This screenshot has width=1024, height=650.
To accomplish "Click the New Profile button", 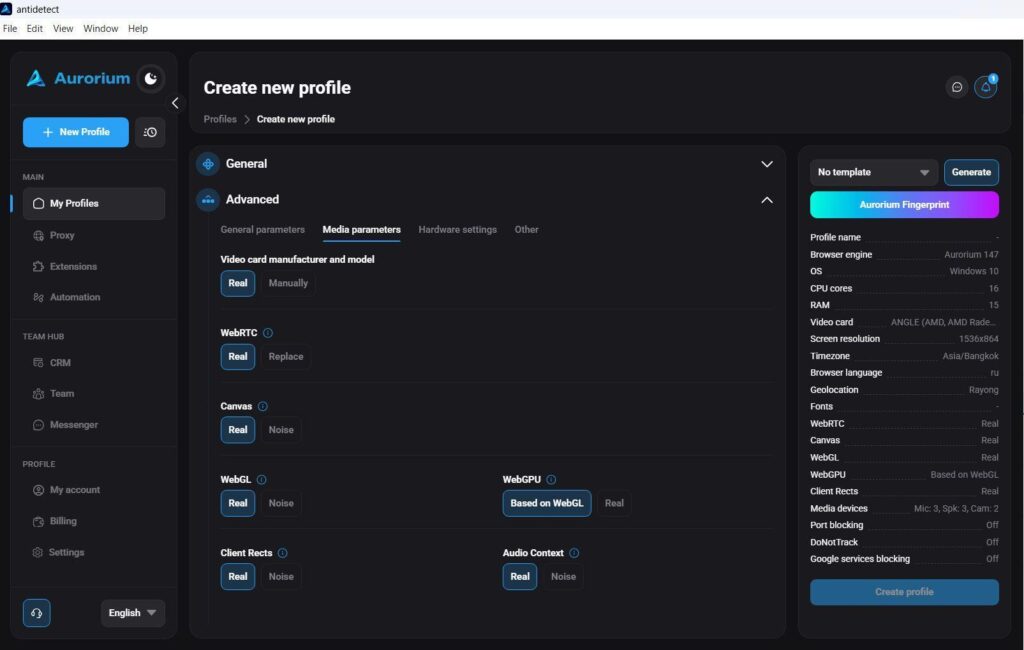I will pyautogui.click(x=76, y=133).
